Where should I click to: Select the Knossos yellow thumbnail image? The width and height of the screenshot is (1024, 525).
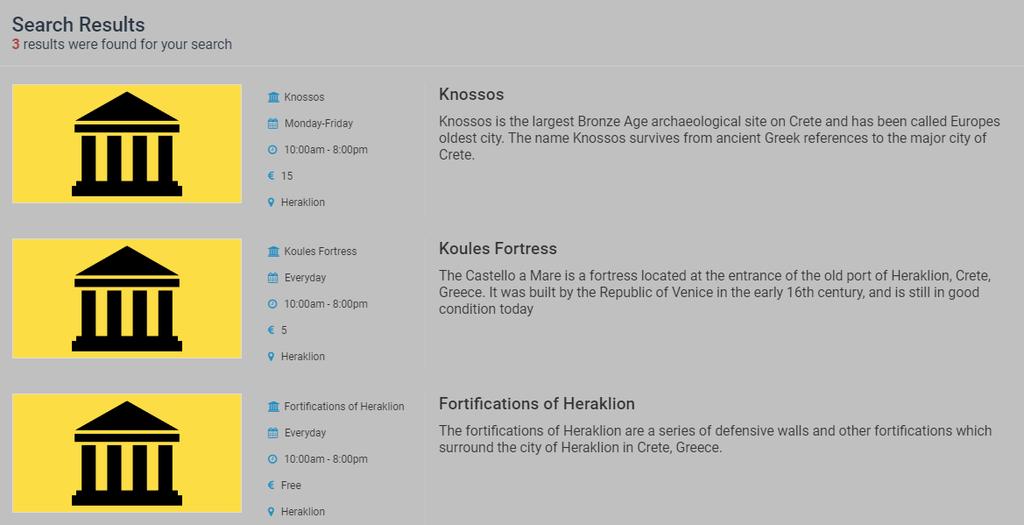pyautogui.click(x=127, y=144)
